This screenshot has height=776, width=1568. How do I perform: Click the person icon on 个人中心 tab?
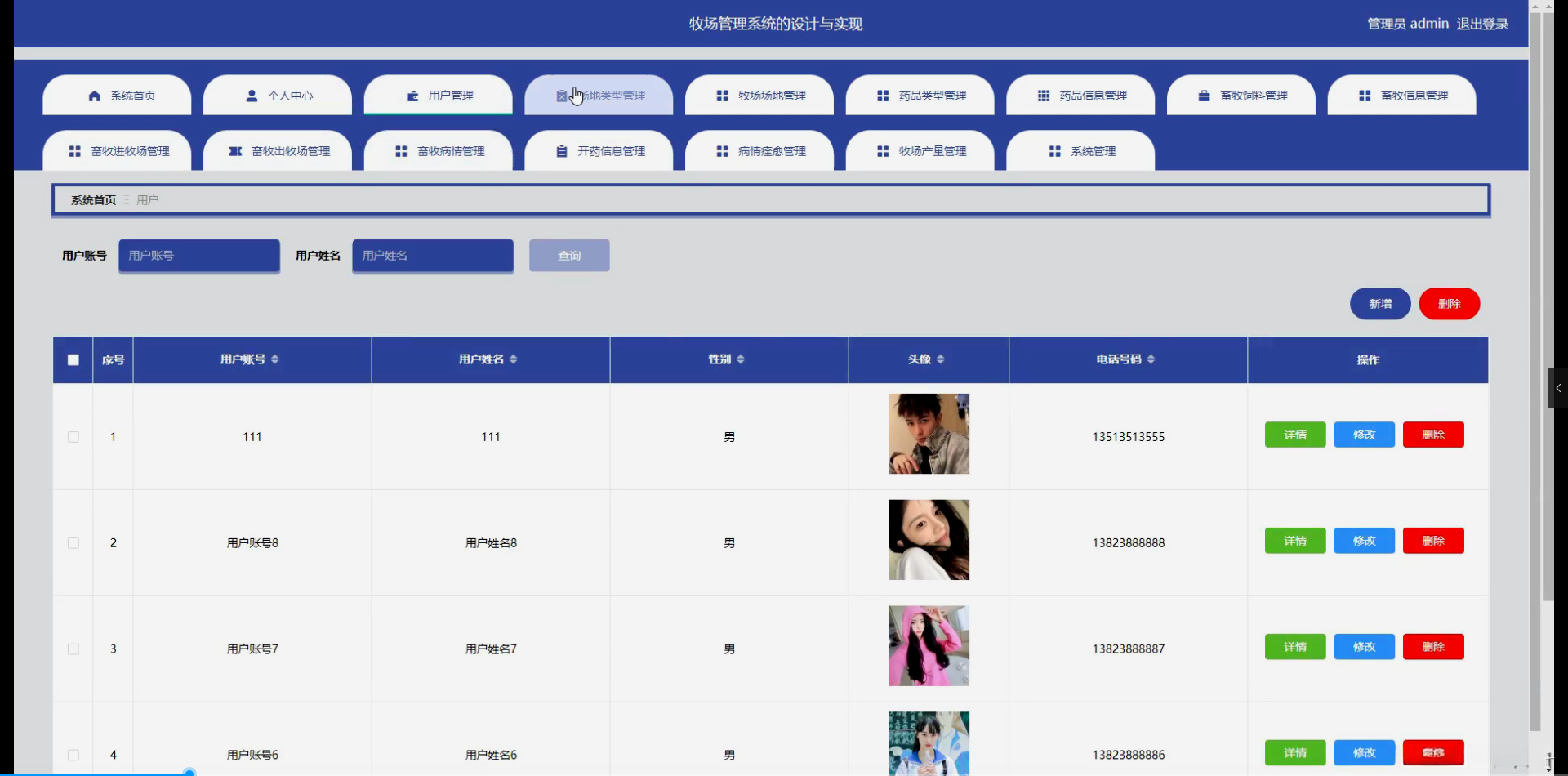(252, 96)
